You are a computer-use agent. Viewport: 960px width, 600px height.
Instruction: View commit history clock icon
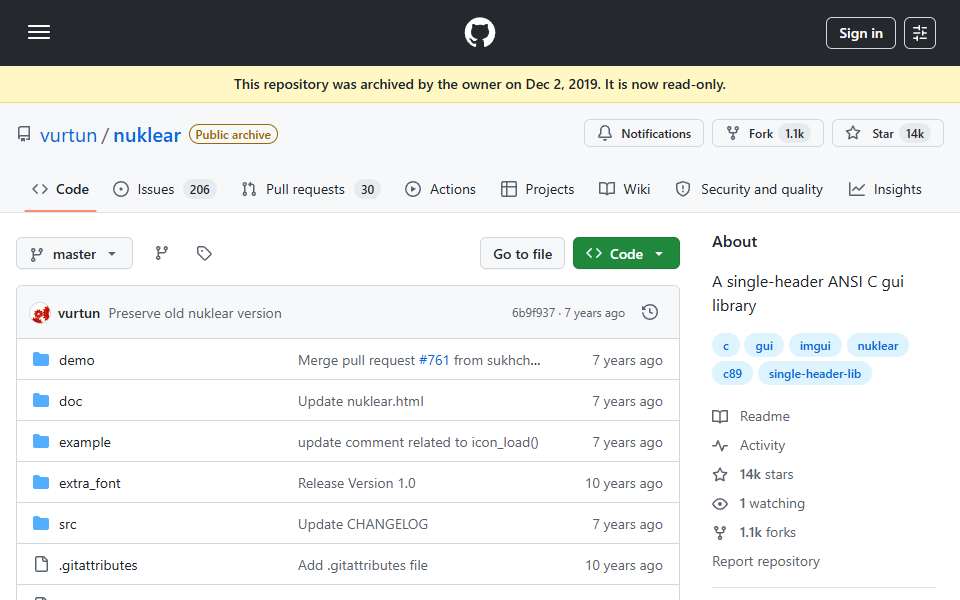(650, 312)
